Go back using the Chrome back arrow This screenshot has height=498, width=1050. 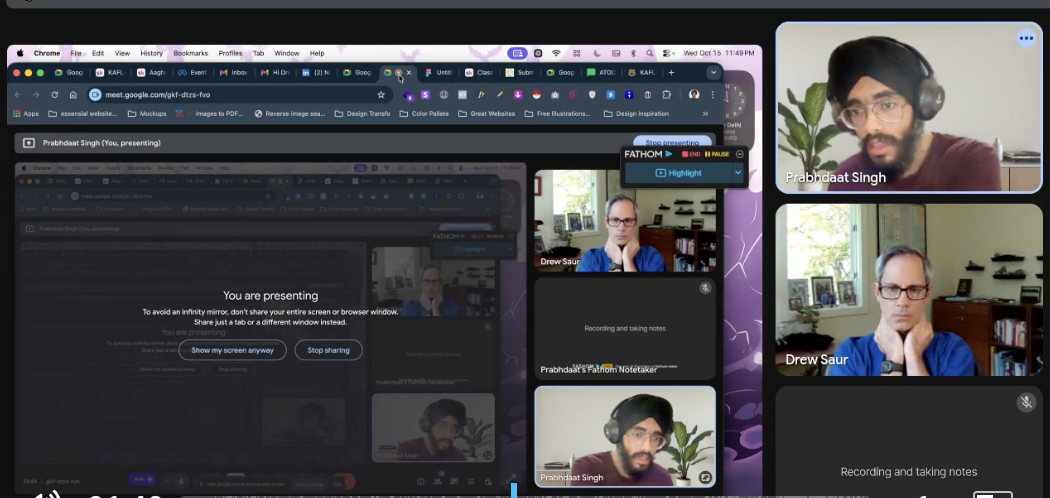pyautogui.click(x=18, y=95)
